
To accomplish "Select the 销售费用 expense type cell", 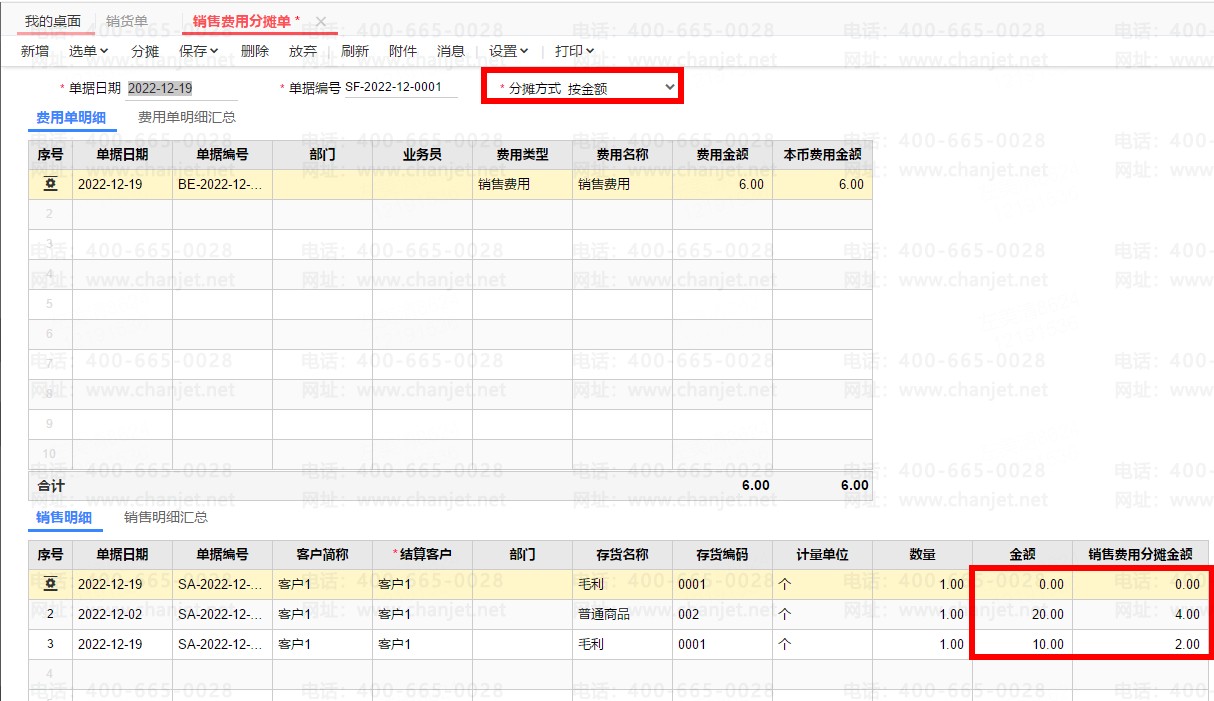I will (522, 185).
